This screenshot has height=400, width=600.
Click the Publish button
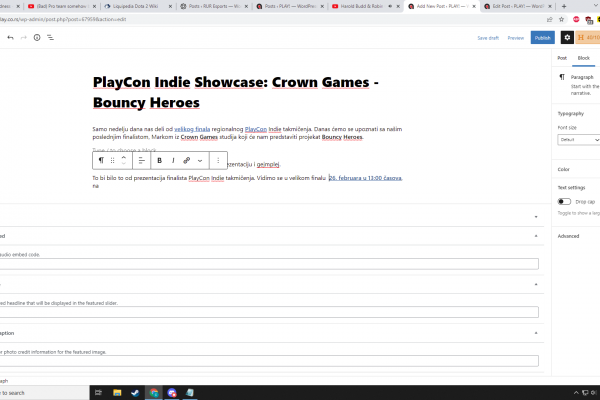tap(543, 38)
